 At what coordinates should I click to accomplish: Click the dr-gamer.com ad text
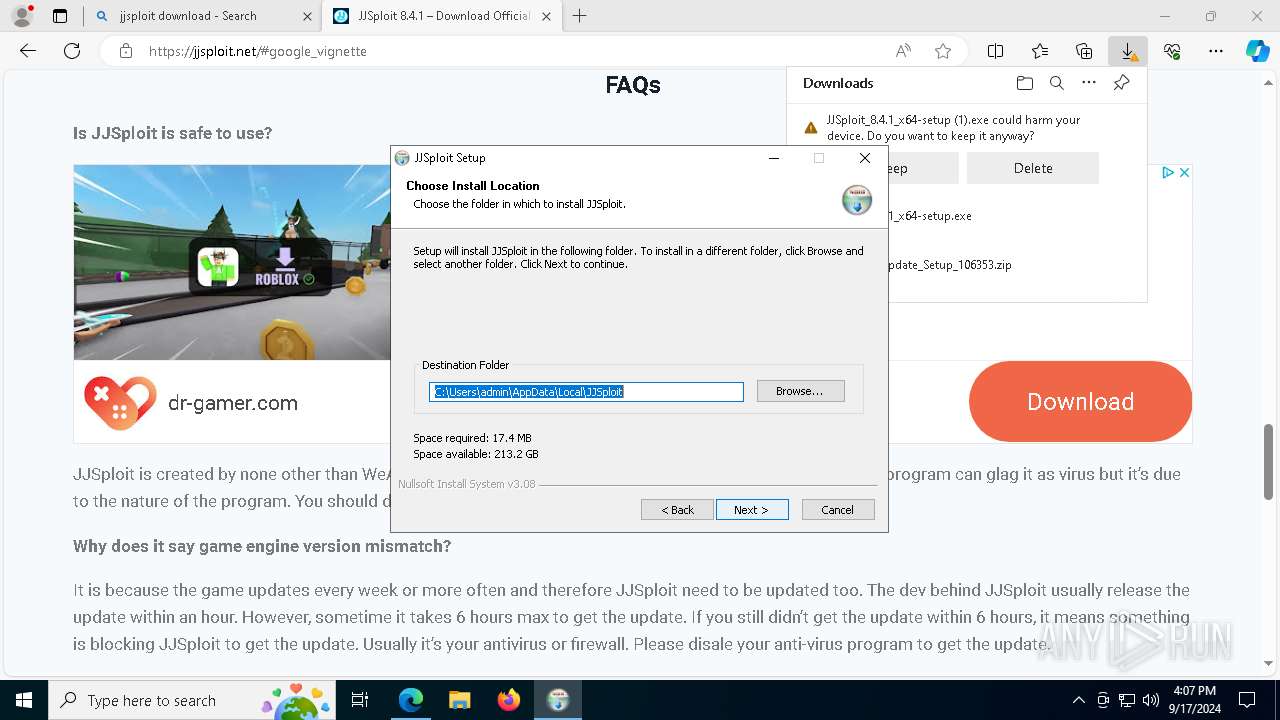233,403
